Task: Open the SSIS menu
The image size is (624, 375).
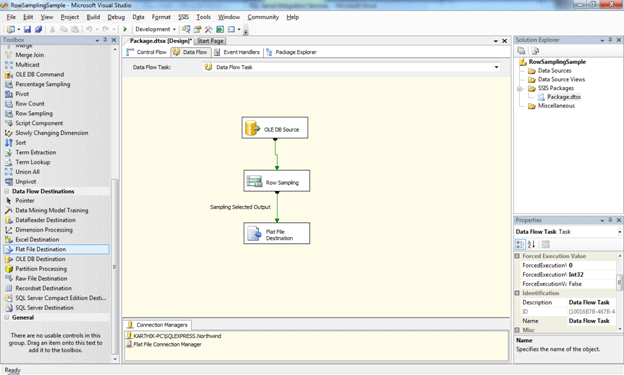Action: (x=183, y=17)
